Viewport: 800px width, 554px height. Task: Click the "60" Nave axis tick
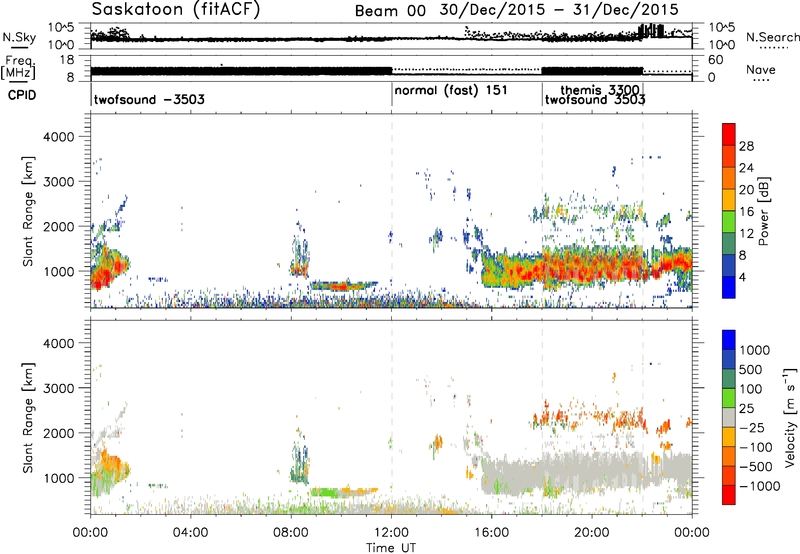click(x=716, y=60)
